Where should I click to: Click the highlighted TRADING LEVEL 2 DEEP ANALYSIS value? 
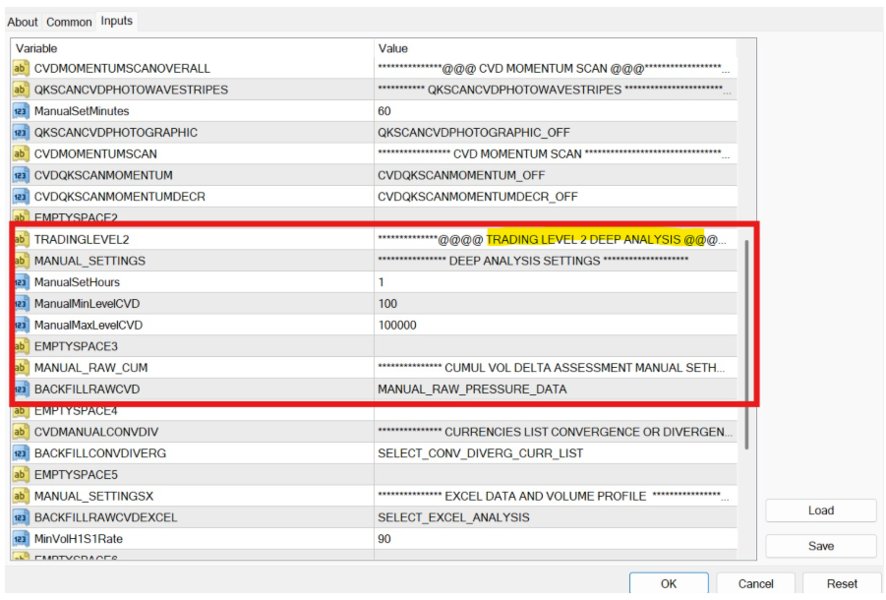pos(595,240)
